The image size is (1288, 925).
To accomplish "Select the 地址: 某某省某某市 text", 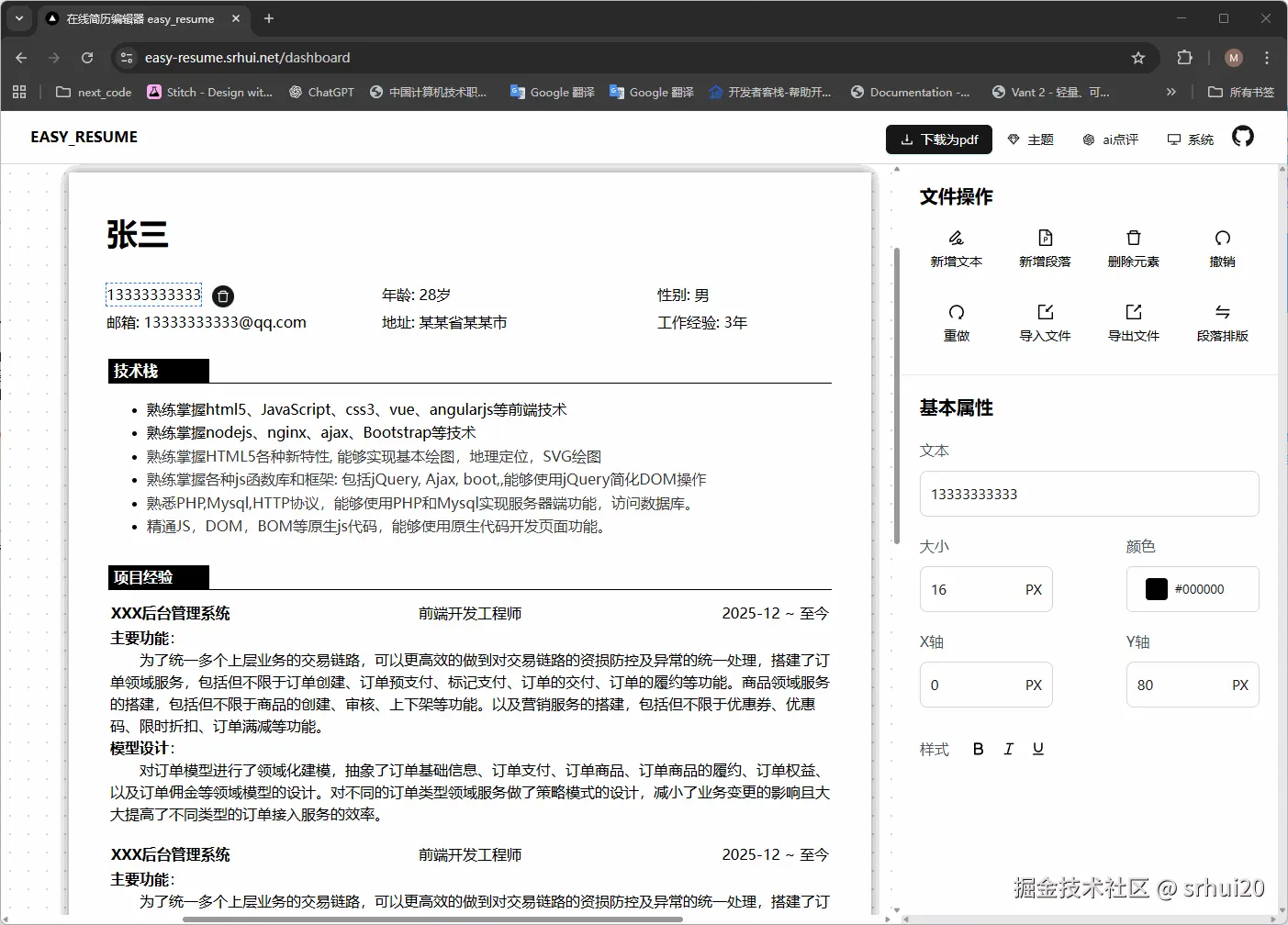I will [444, 322].
